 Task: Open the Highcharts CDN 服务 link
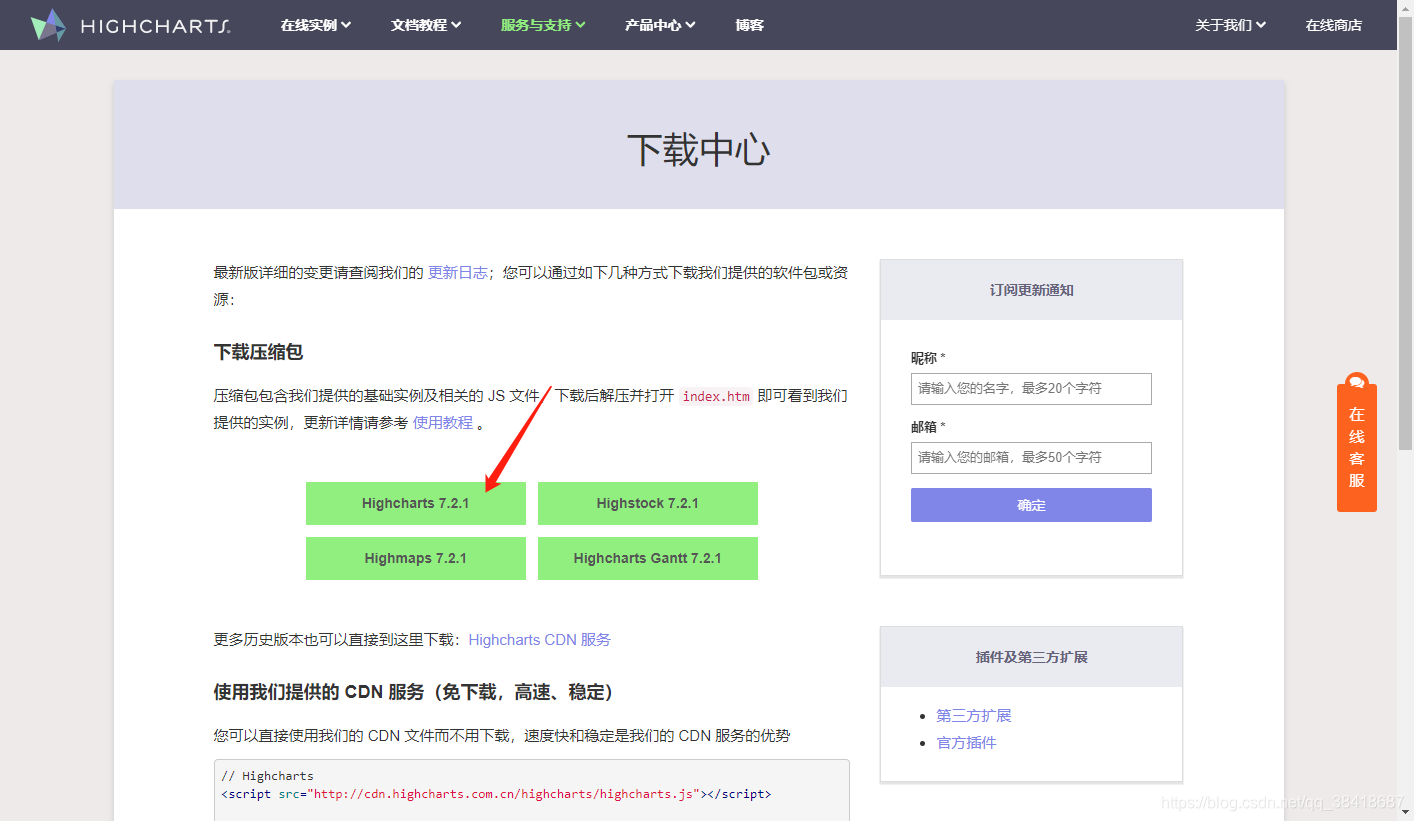click(540, 639)
